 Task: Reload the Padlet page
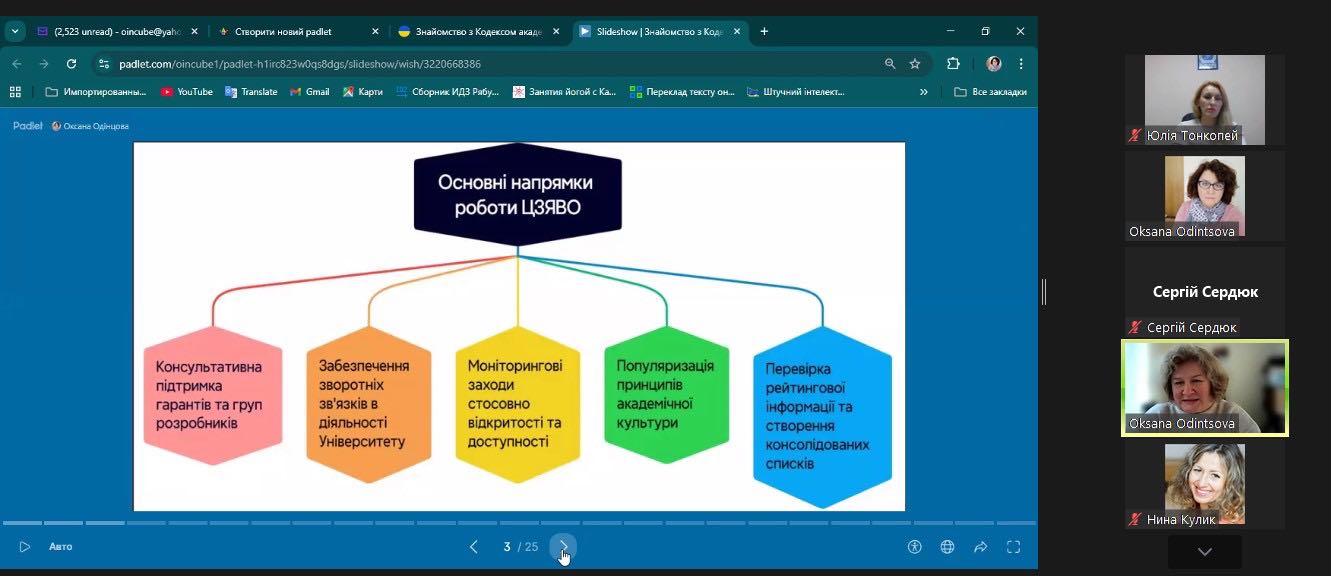(71, 64)
